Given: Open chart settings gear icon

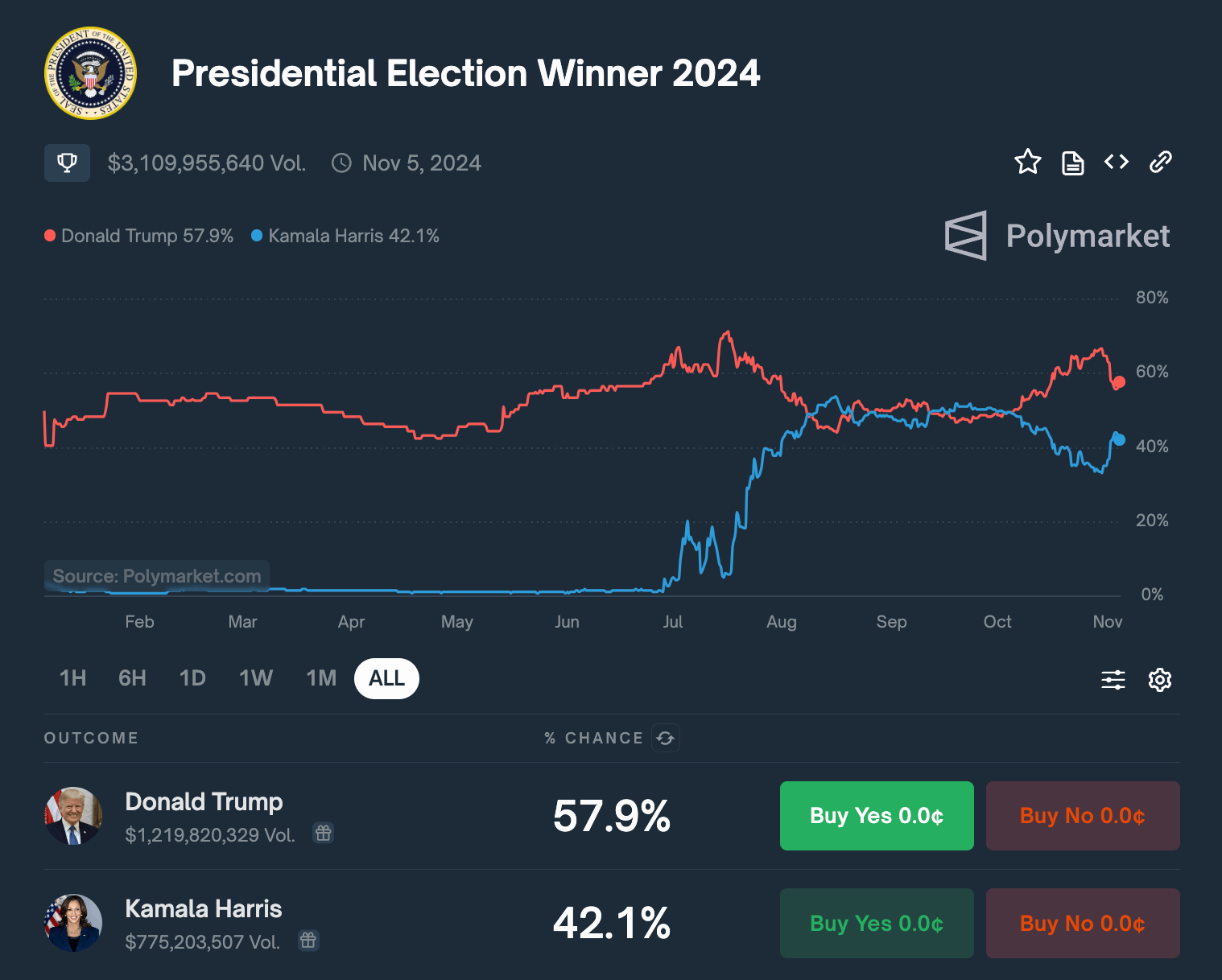Looking at the screenshot, I should click(1160, 680).
